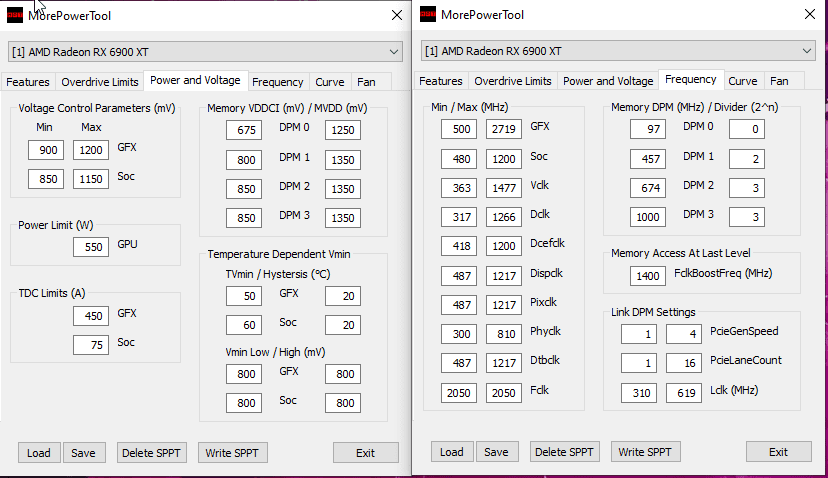The width and height of the screenshot is (828, 478).
Task: Click Save button in right window
Action: (x=496, y=452)
